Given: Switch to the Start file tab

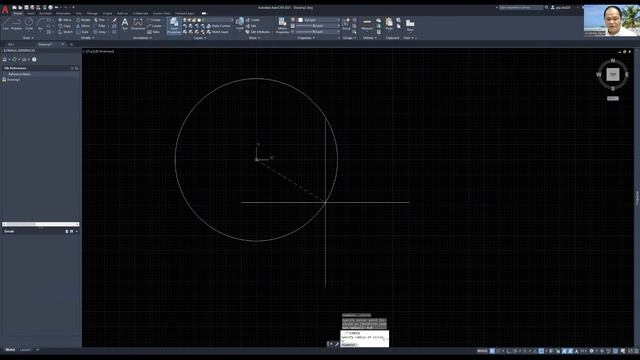Looking at the screenshot, I should click(x=11, y=44).
